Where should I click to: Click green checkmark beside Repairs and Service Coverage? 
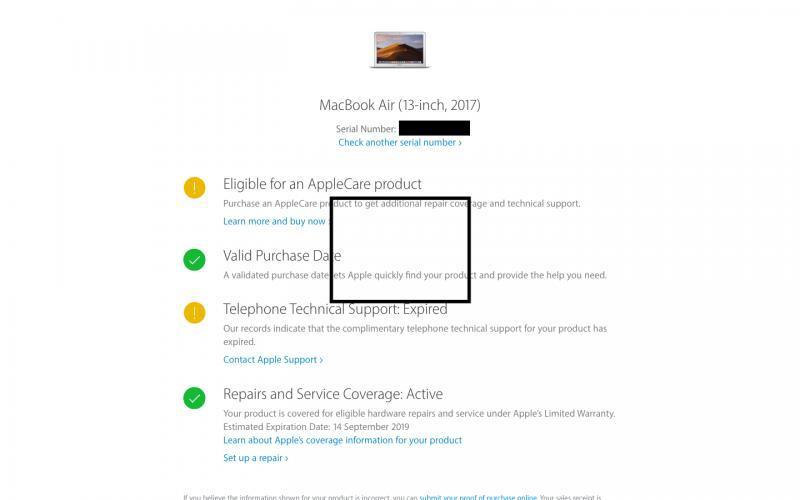(194, 398)
